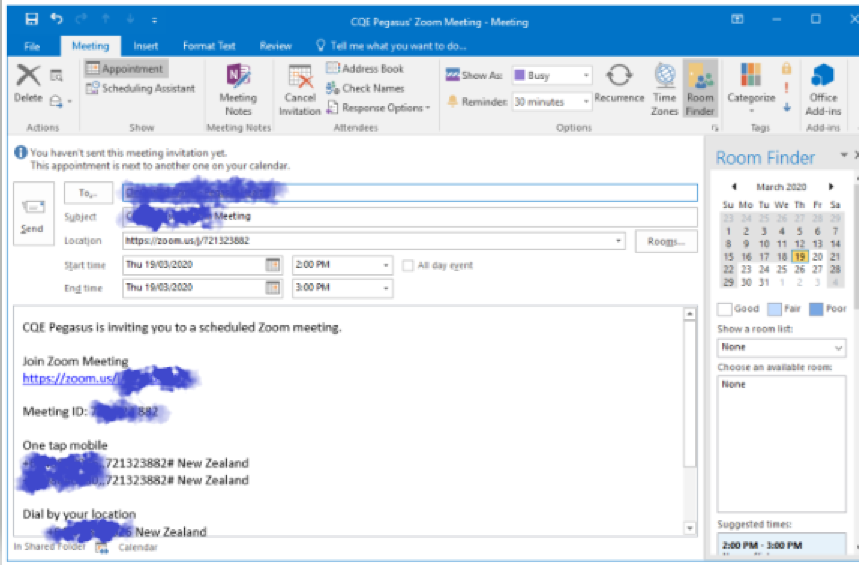Switch to the Insert ribbon tab
The width and height of the screenshot is (859, 565).
pos(146,46)
